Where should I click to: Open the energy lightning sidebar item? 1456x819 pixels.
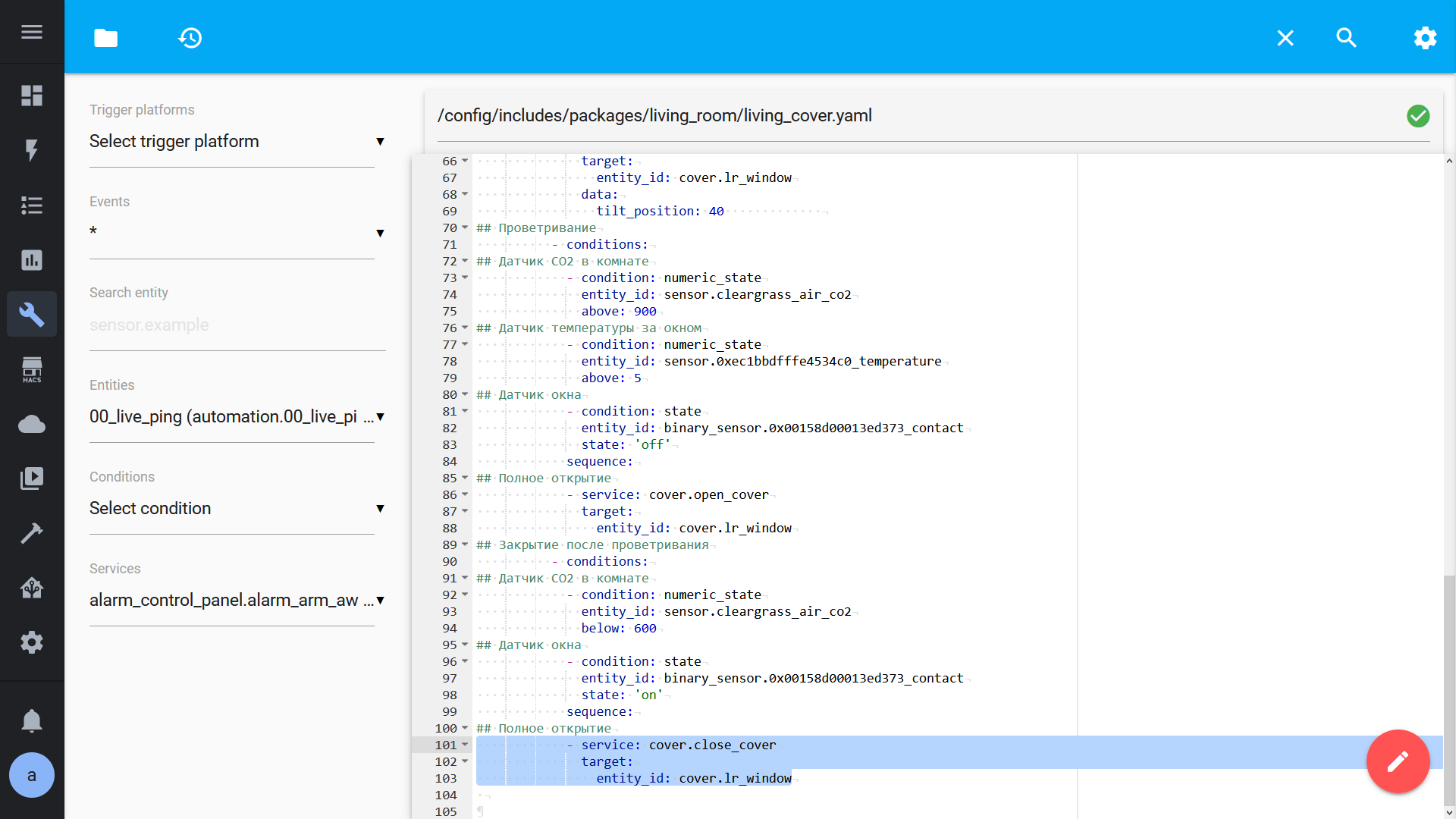tap(32, 150)
